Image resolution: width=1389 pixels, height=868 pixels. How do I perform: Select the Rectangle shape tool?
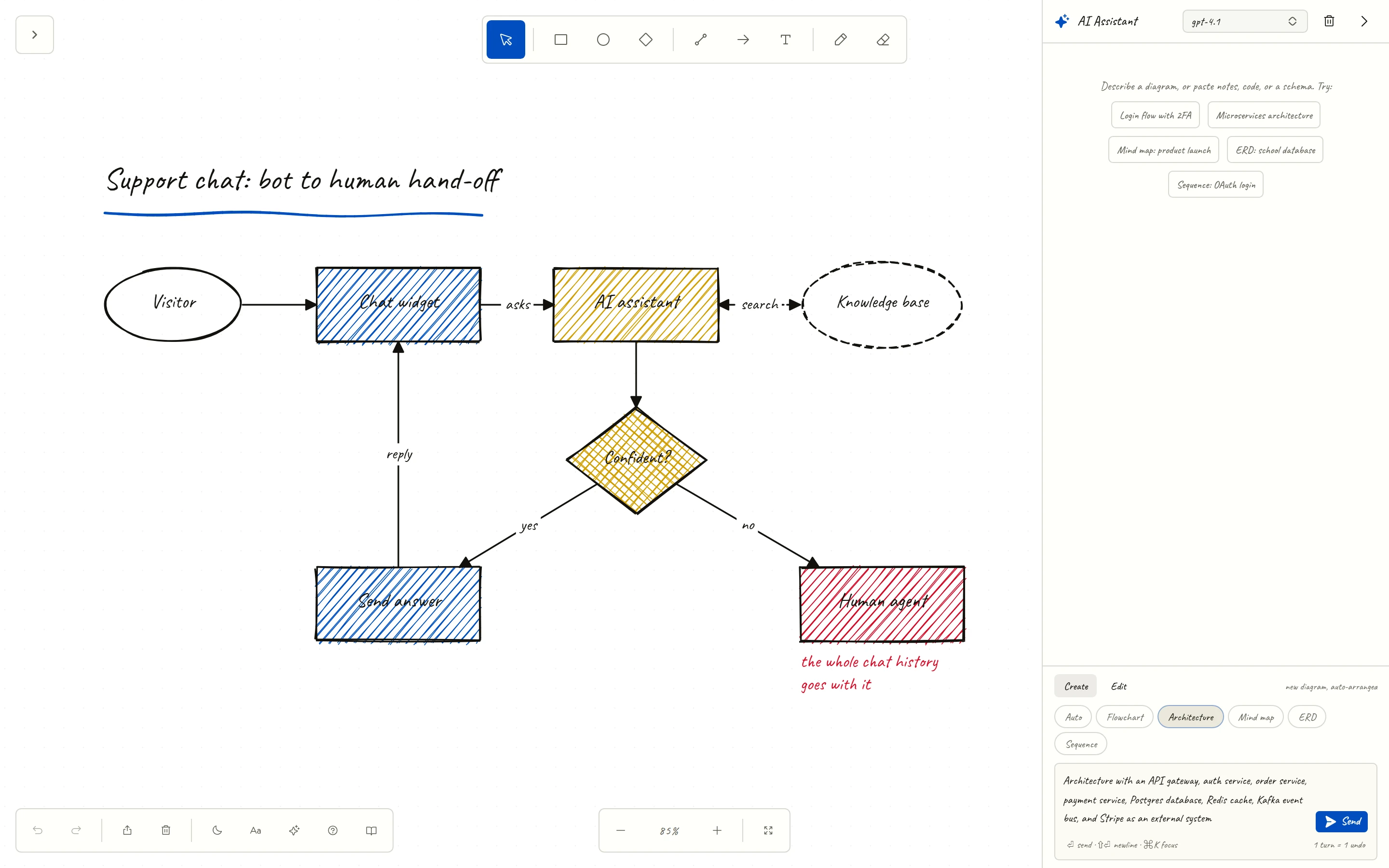tap(561, 40)
